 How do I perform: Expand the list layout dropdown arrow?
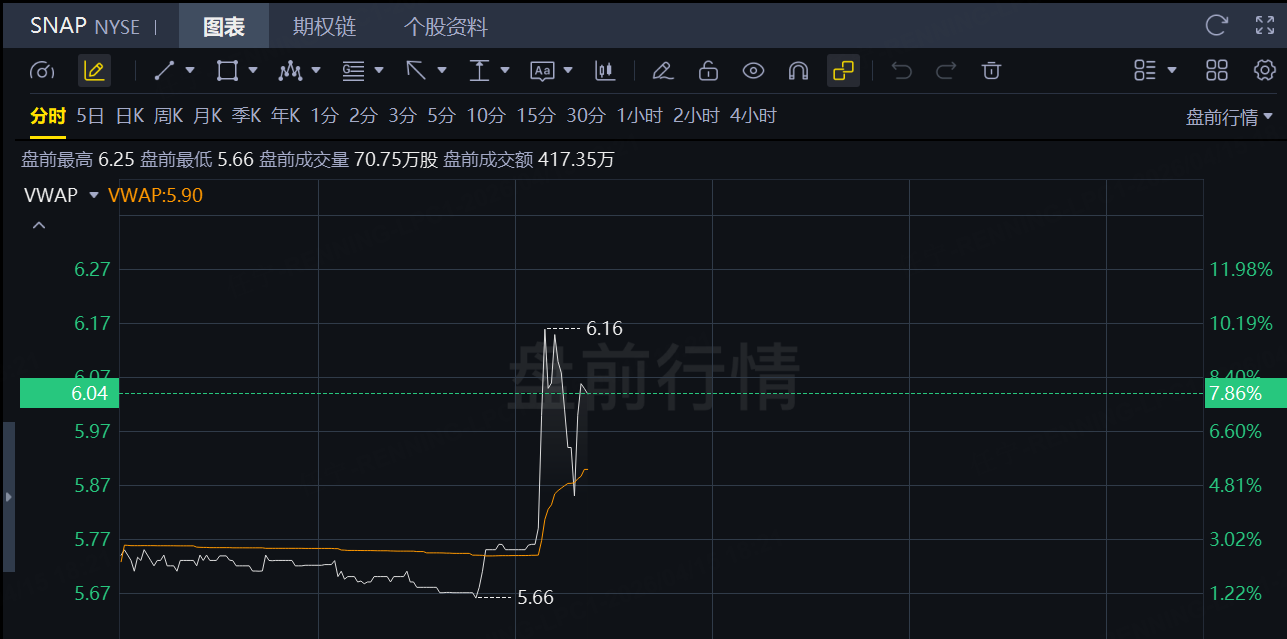tap(1172, 71)
